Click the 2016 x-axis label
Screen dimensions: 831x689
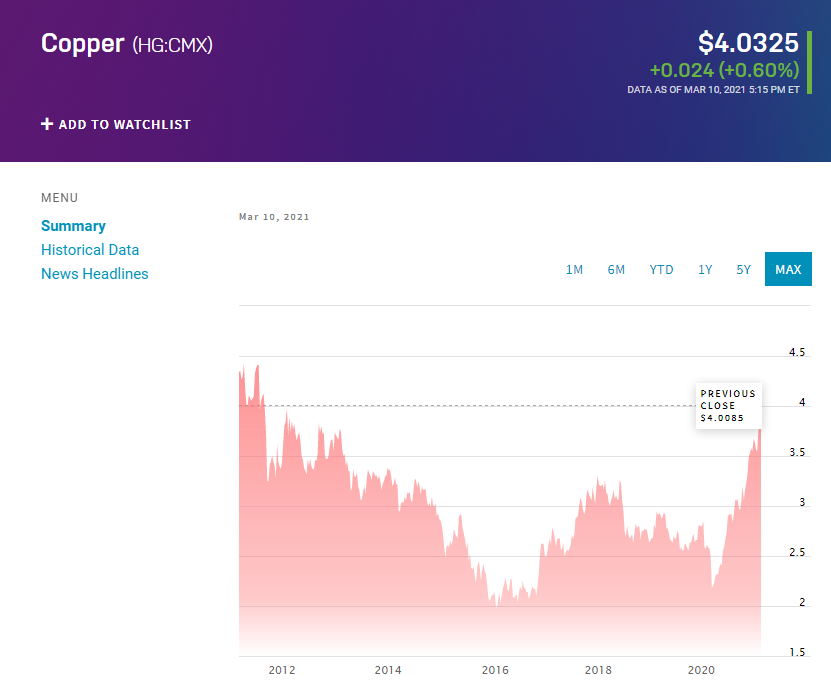[x=495, y=670]
